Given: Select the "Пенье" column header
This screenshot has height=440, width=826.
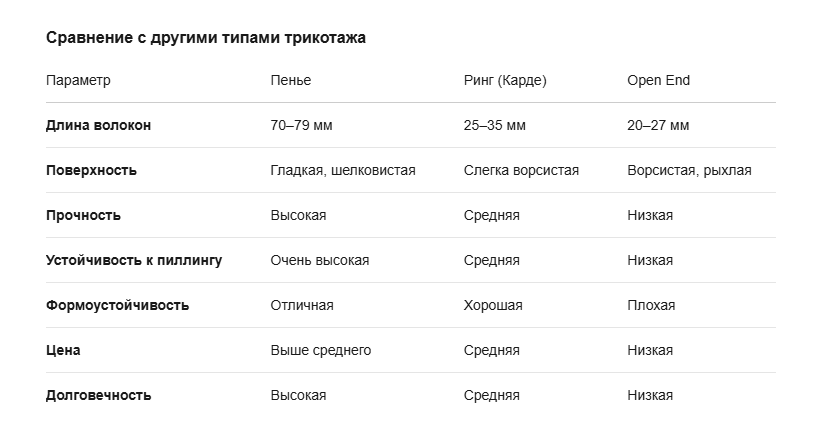Looking at the screenshot, I should [x=290, y=80].
